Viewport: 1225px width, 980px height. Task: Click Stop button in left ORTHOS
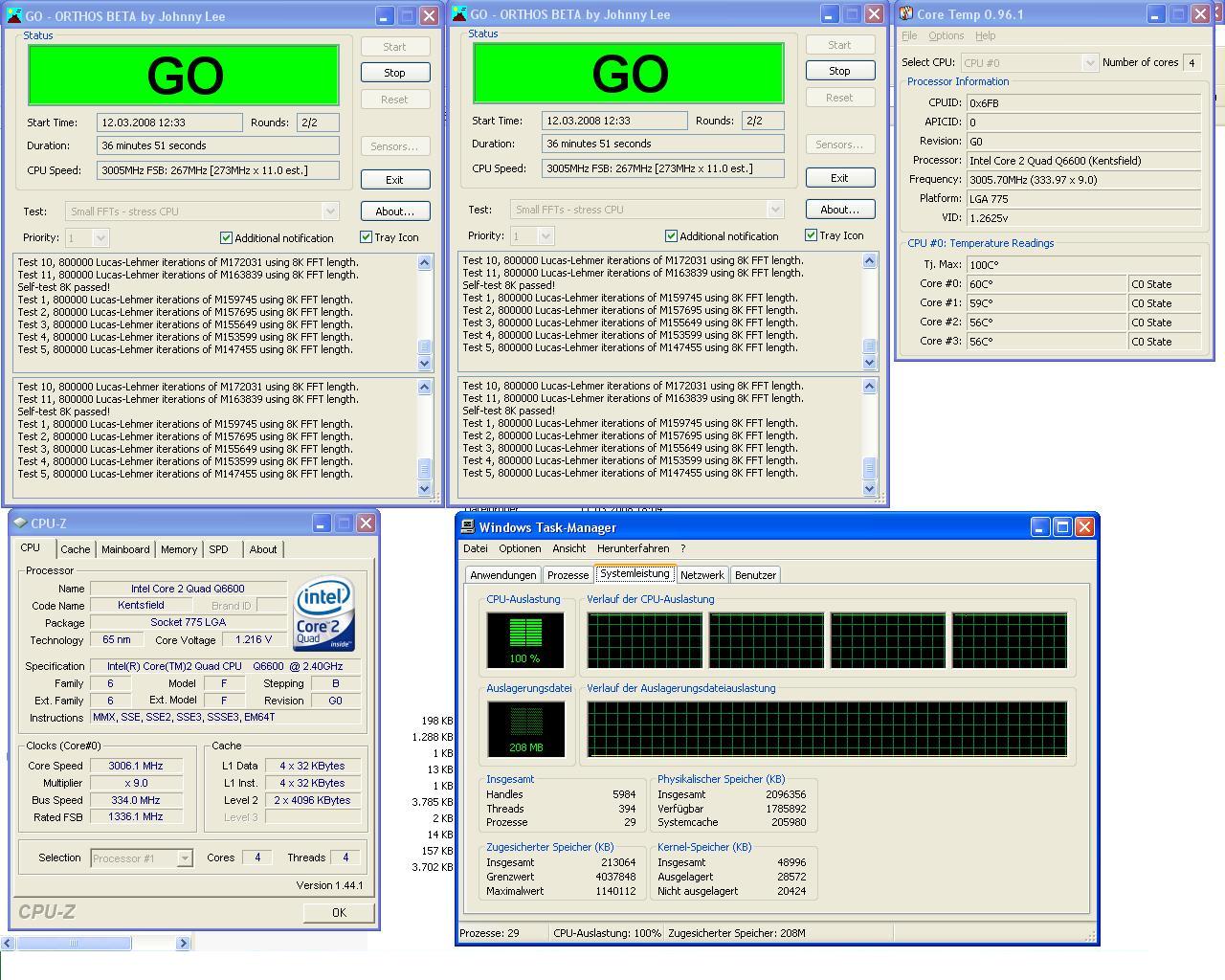394,73
